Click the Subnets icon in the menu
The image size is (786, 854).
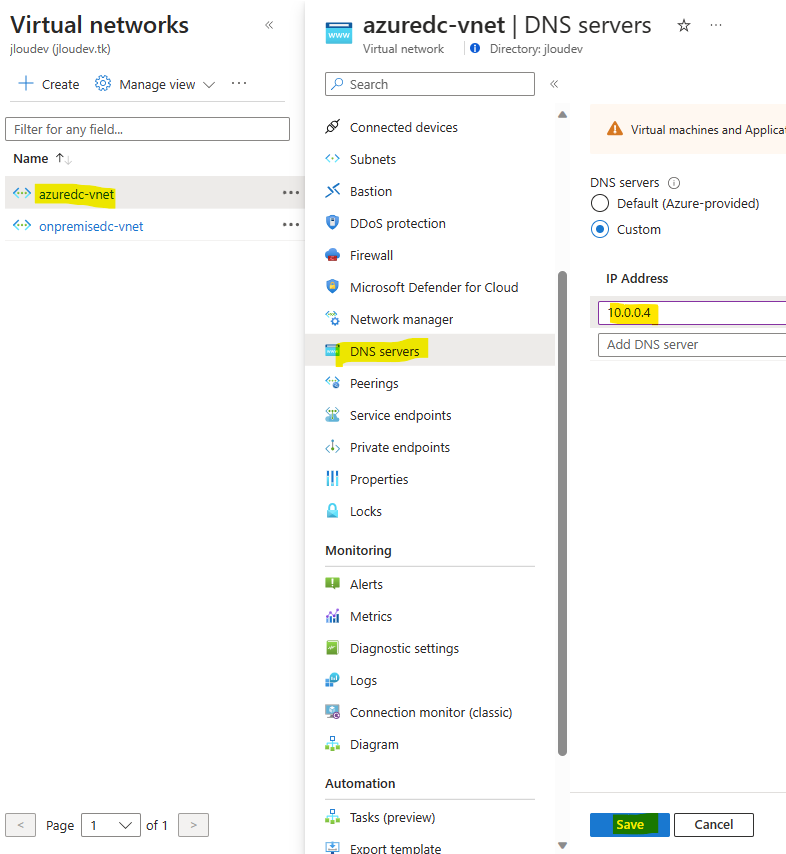click(x=332, y=159)
